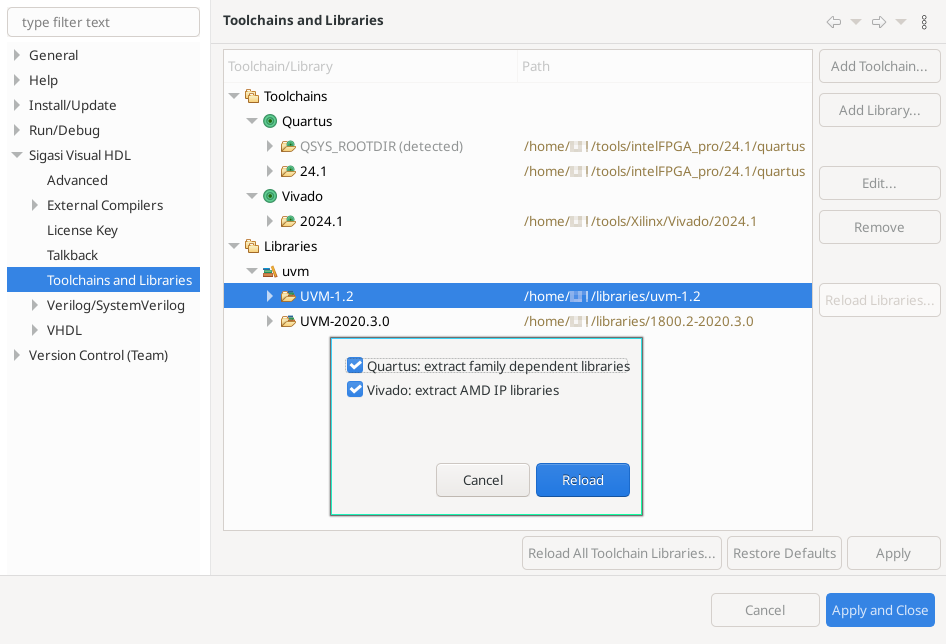Confirm with the blue Reload button
Viewport: 946px width, 644px height.
(x=582, y=480)
